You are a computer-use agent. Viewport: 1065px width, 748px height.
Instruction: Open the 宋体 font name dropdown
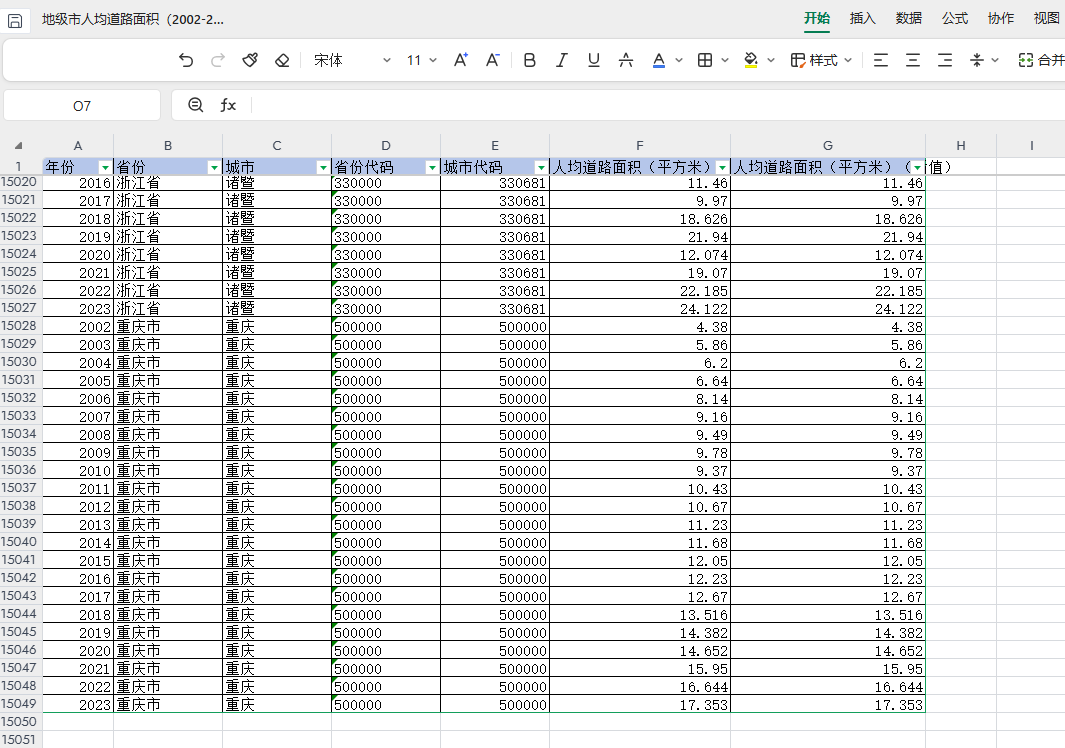coord(352,60)
